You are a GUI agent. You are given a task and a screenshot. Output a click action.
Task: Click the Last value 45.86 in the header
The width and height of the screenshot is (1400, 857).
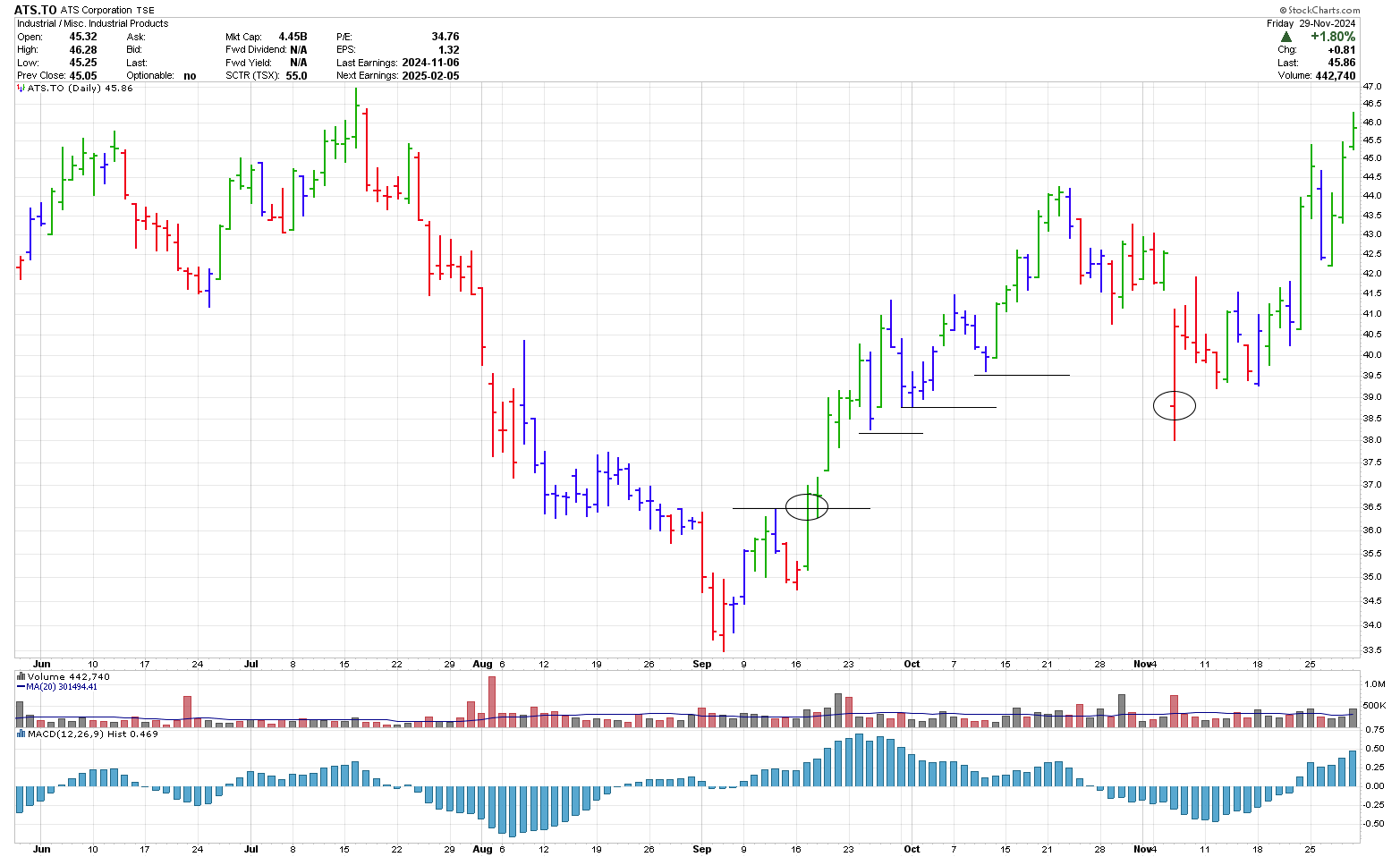pyautogui.click(x=1342, y=63)
